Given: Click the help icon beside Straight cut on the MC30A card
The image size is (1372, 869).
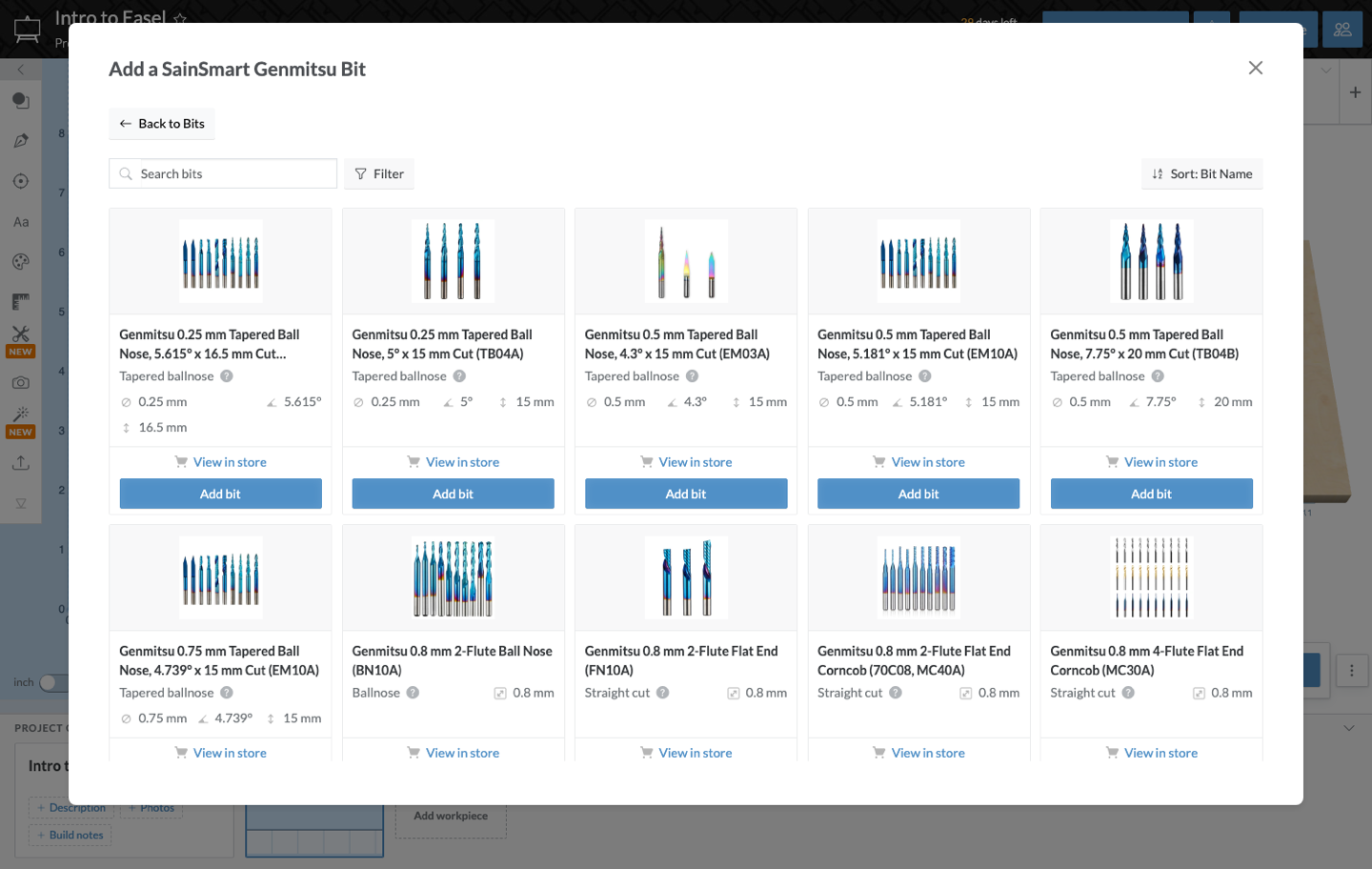Looking at the screenshot, I should pyautogui.click(x=1128, y=693).
